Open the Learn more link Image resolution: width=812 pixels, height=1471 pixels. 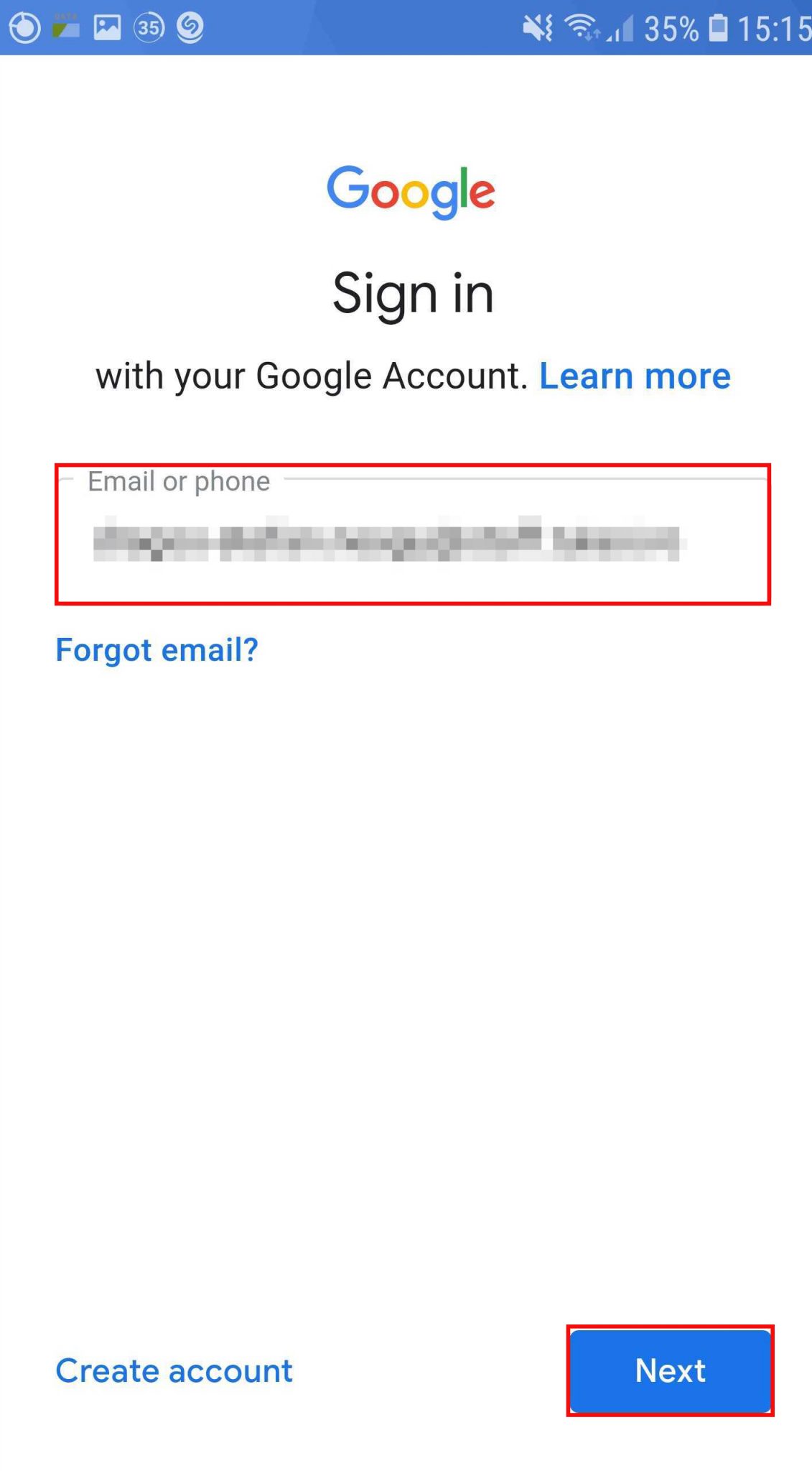tap(635, 376)
